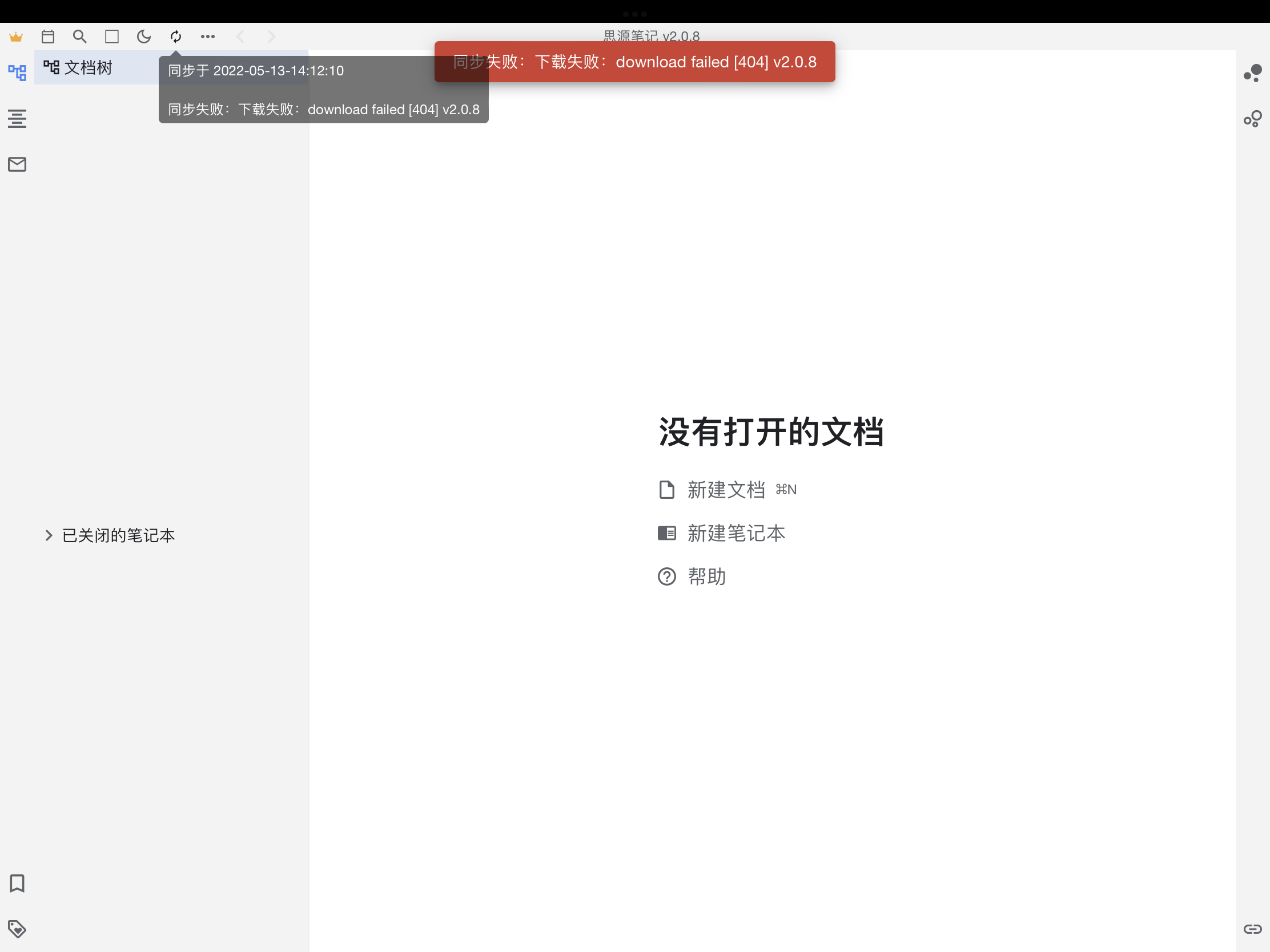The width and height of the screenshot is (1270, 952).
Task: Open the more options menu
Action: tap(208, 36)
